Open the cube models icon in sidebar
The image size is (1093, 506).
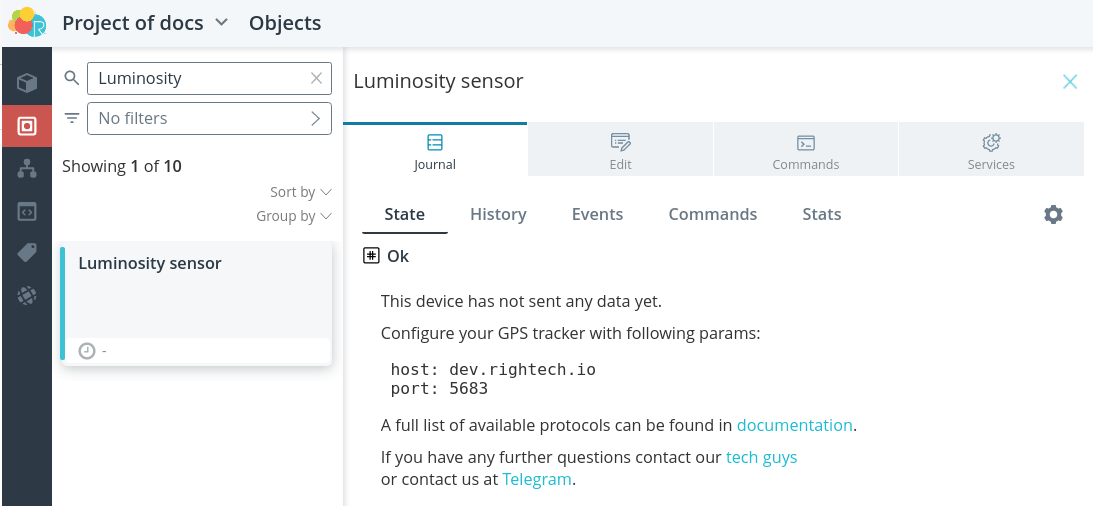26,84
